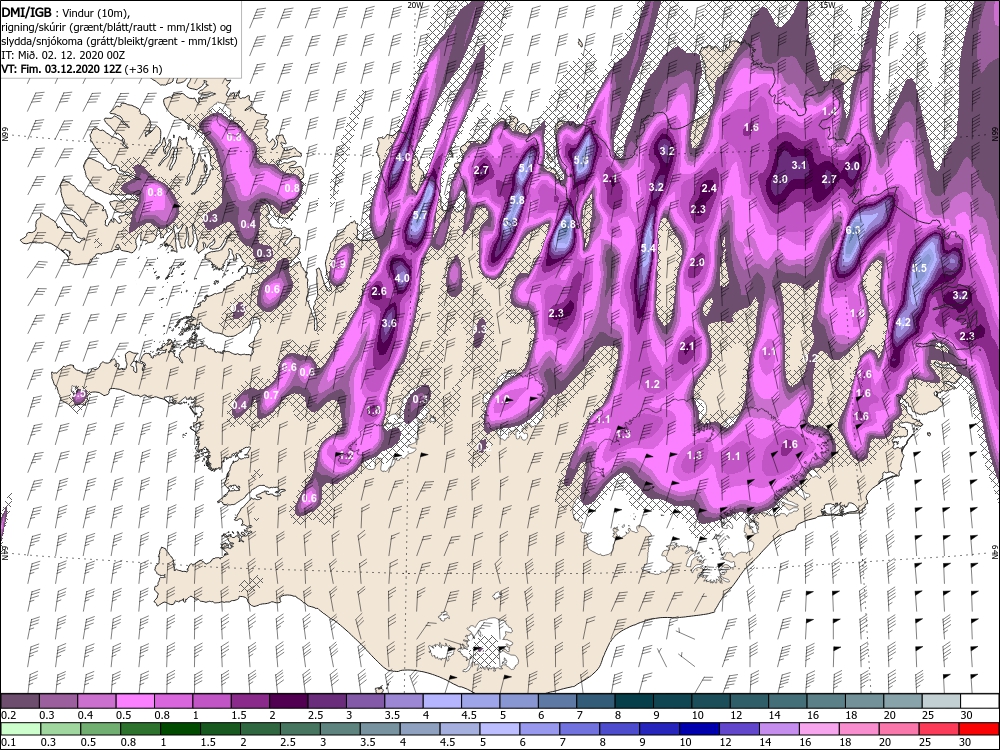Click the 3.1 value in northeast cluster
Viewport: 1000px width, 750px height.
tap(798, 165)
